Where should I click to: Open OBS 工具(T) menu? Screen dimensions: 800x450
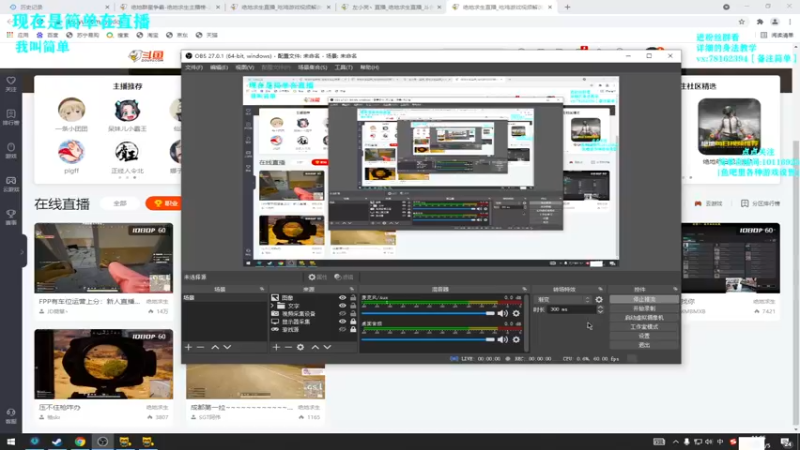[343, 67]
